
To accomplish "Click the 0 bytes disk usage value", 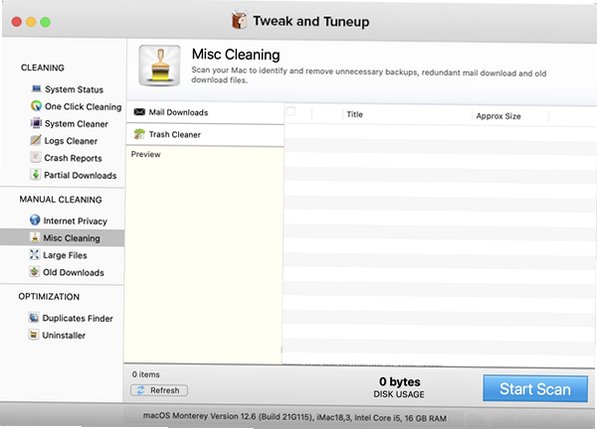I will click(399, 381).
